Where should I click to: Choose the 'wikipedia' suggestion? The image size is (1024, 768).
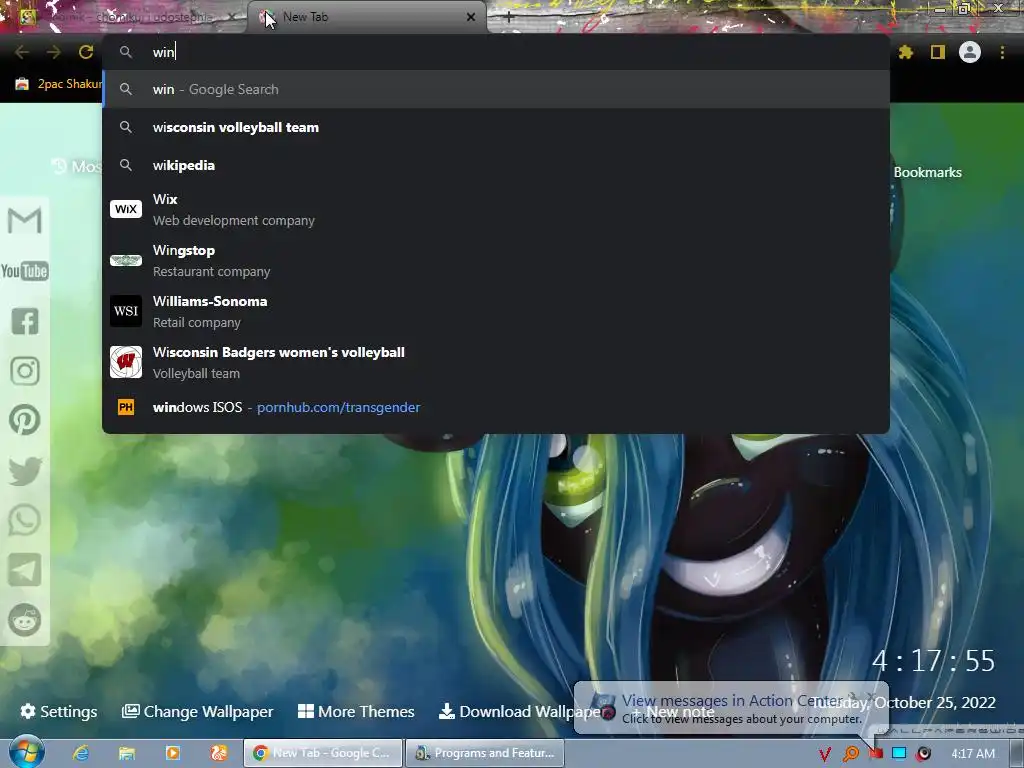(x=496, y=165)
